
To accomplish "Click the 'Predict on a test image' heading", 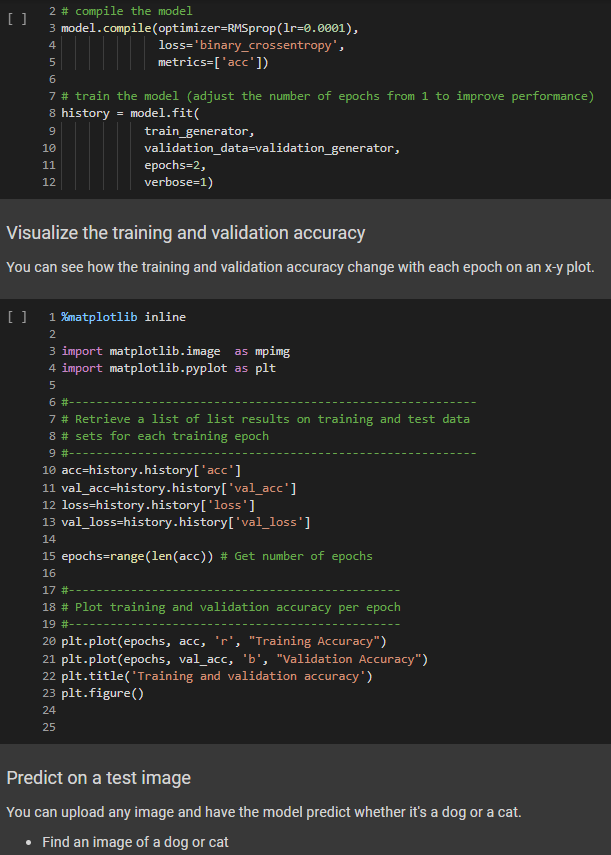I will (99, 778).
